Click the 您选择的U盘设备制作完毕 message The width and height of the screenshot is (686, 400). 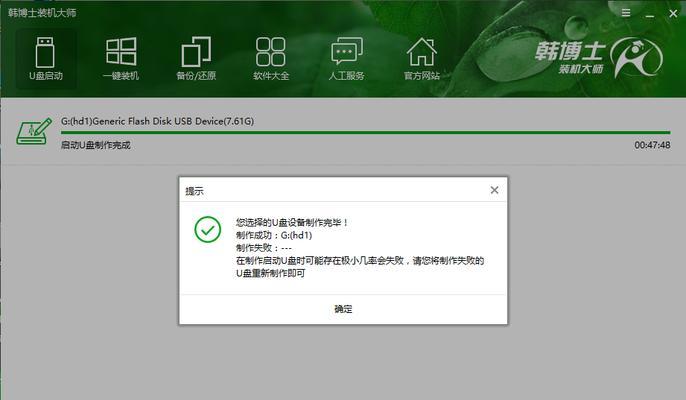coord(291,222)
